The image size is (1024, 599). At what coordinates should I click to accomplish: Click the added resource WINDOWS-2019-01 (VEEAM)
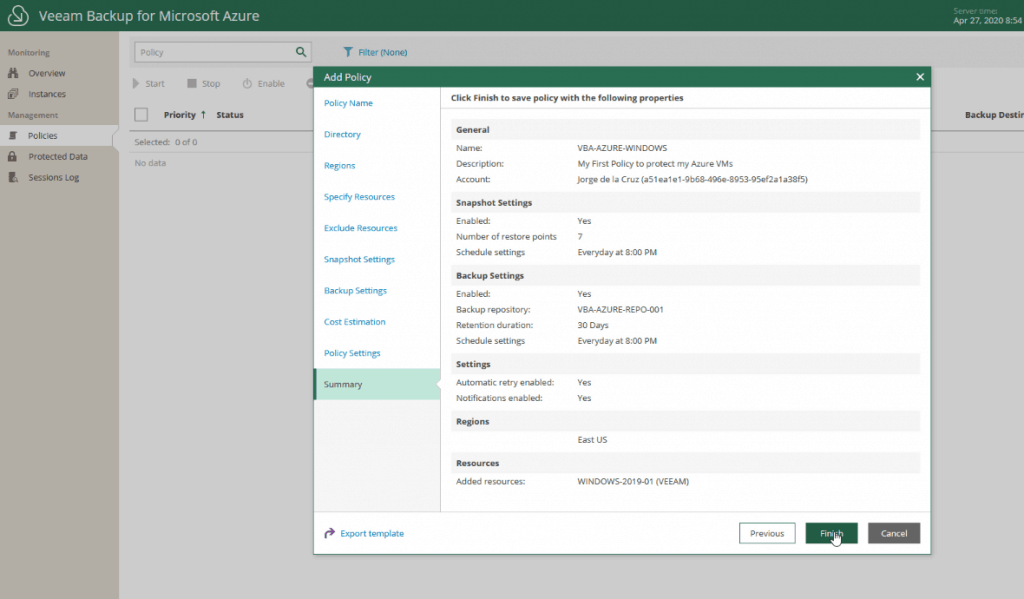633,481
